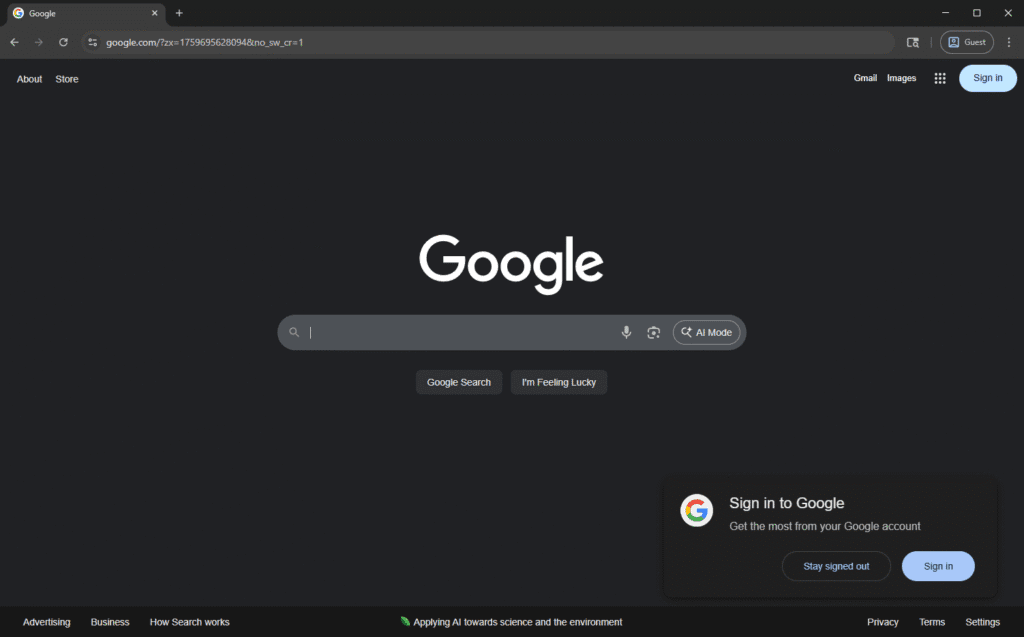Open the Google apps grid icon
Image resolution: width=1024 pixels, height=637 pixels.
939,77
